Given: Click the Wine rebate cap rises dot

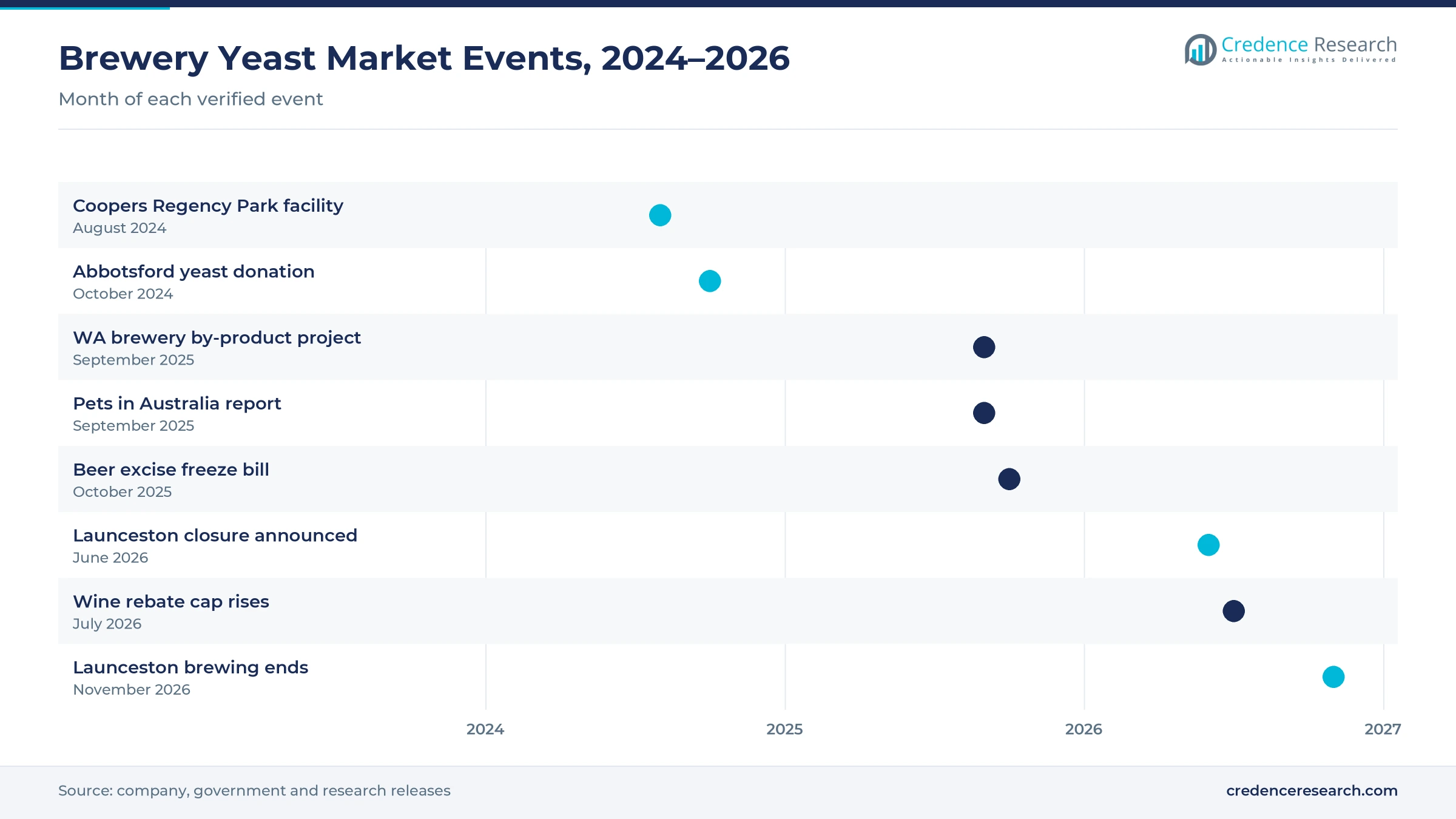Looking at the screenshot, I should click(x=1233, y=611).
